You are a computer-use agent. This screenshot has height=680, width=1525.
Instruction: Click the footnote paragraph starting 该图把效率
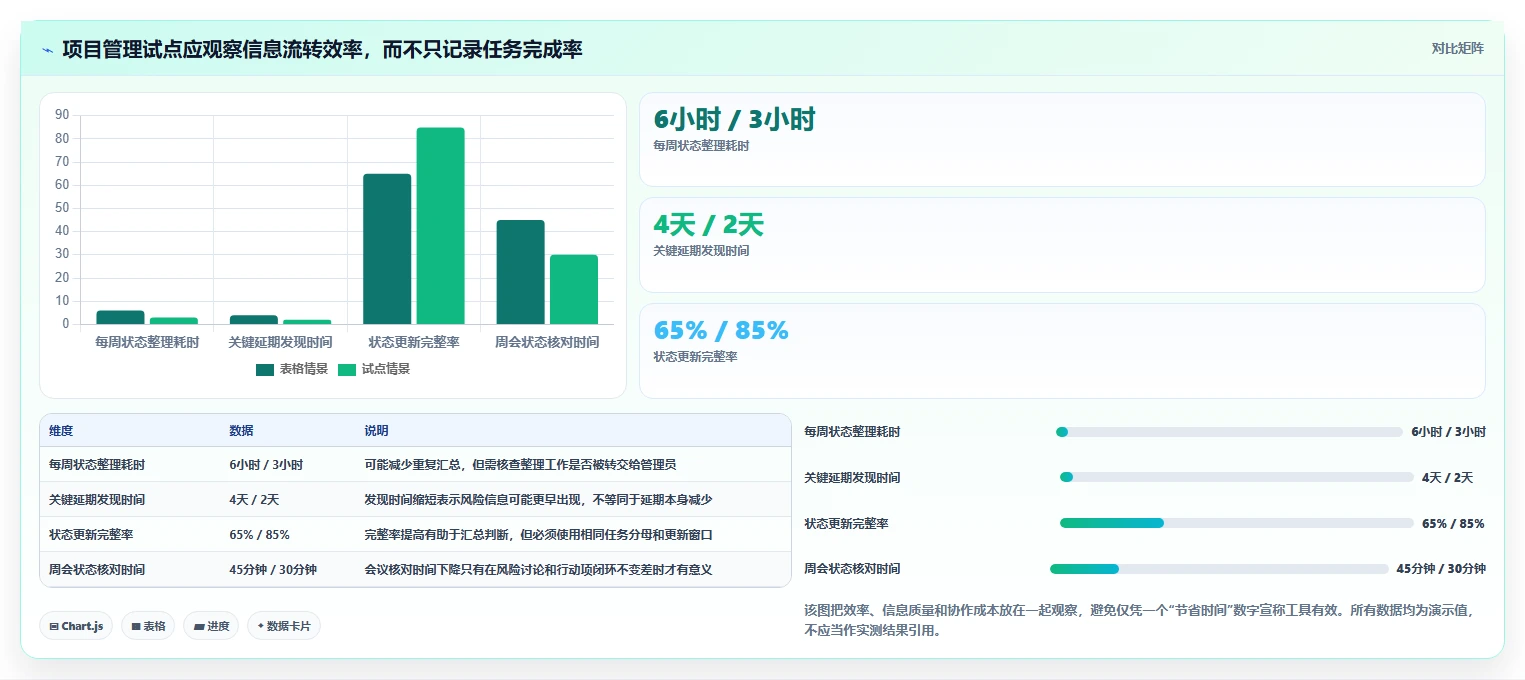point(1140,620)
